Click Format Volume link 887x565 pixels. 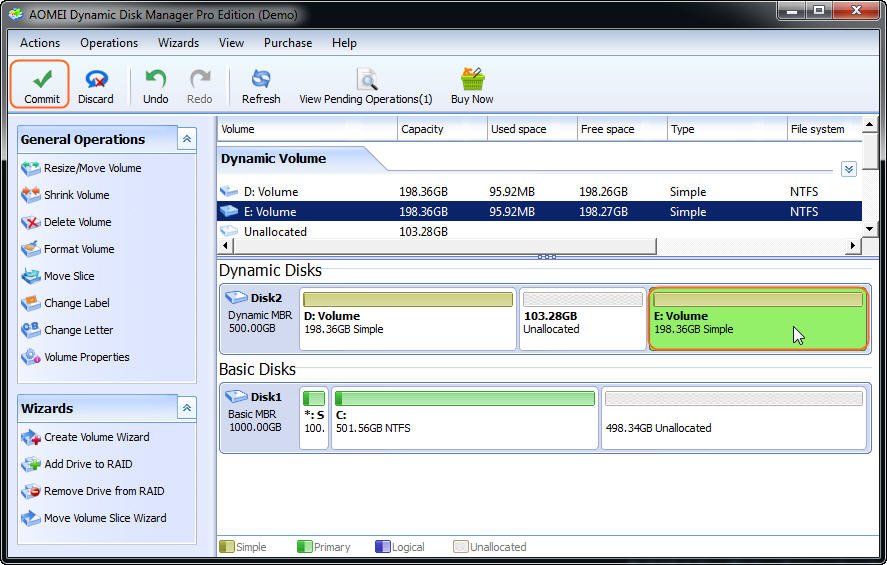[78, 249]
